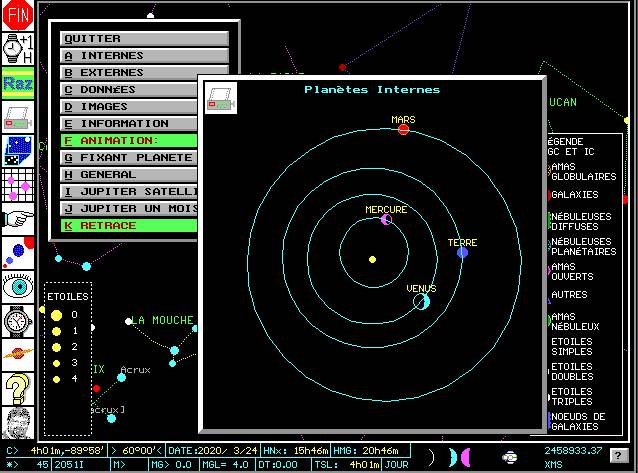Click the red Mars planet dot
This screenshot has height=473, width=638.
403,129
